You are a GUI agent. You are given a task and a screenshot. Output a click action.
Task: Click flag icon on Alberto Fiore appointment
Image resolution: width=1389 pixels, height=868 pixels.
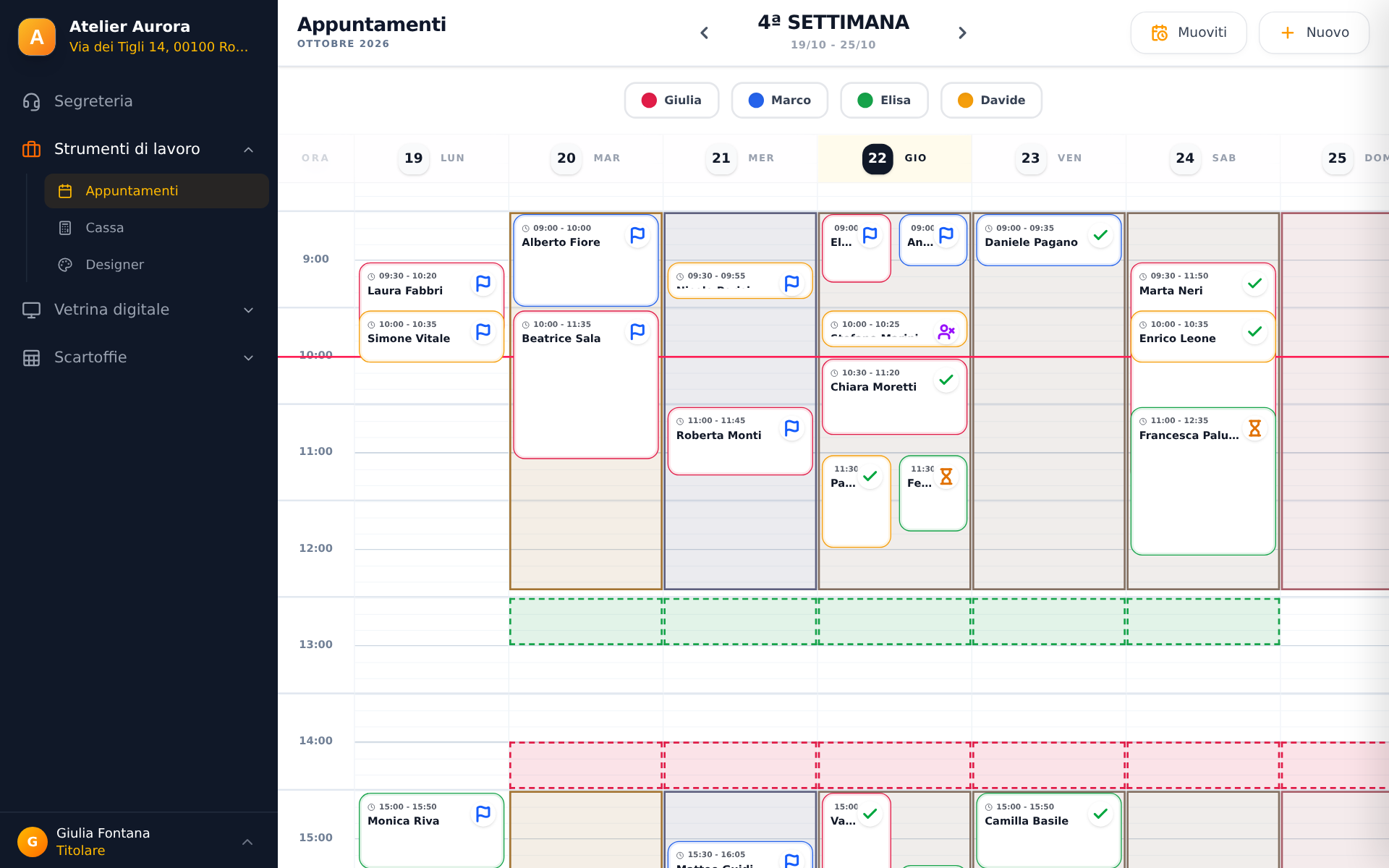coord(637,235)
